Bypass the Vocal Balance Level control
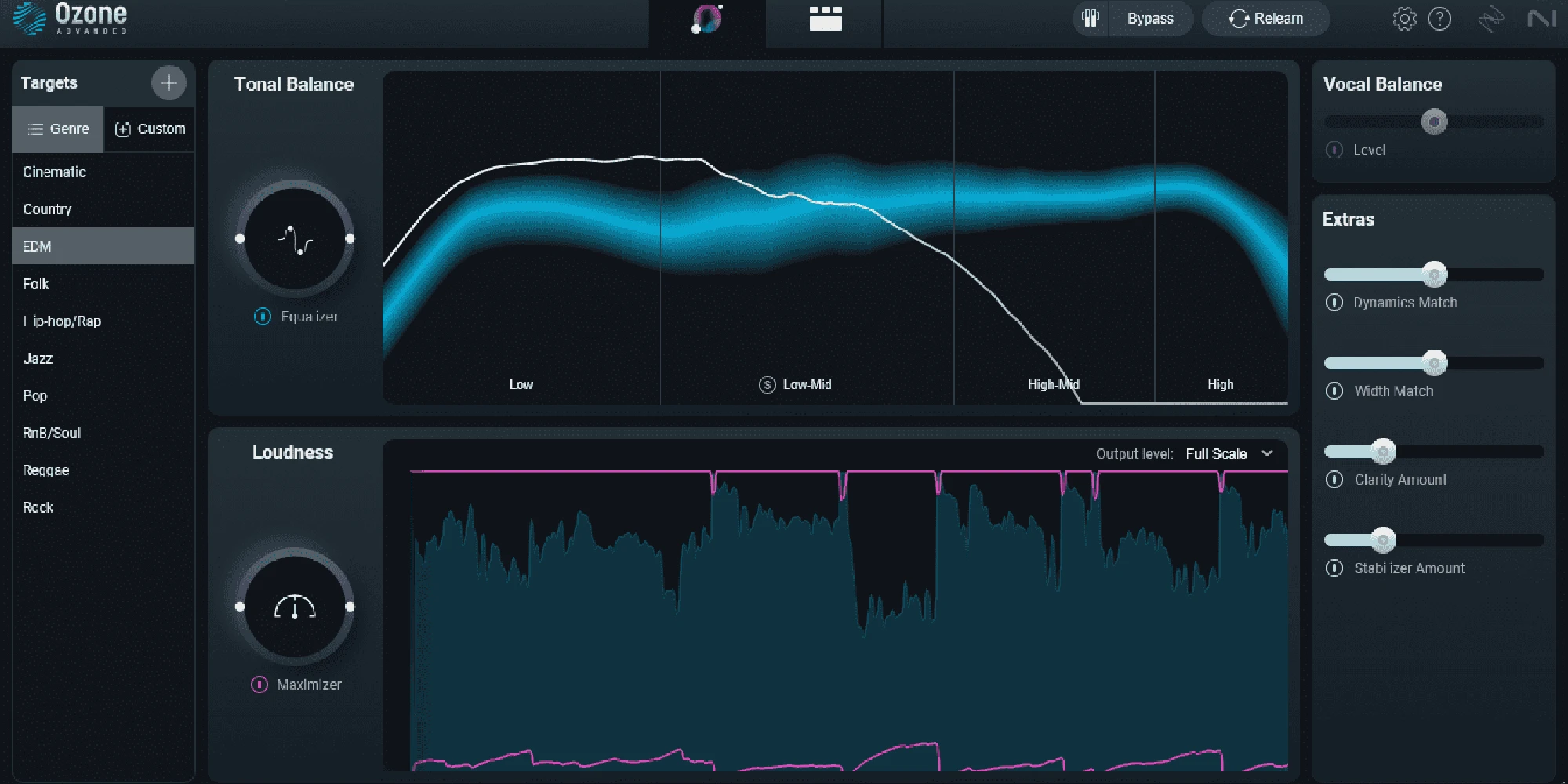Screen dimensions: 1568x784 1333,151
